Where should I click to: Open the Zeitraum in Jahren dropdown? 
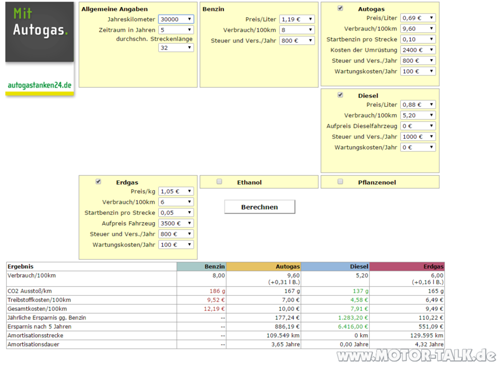point(176,30)
